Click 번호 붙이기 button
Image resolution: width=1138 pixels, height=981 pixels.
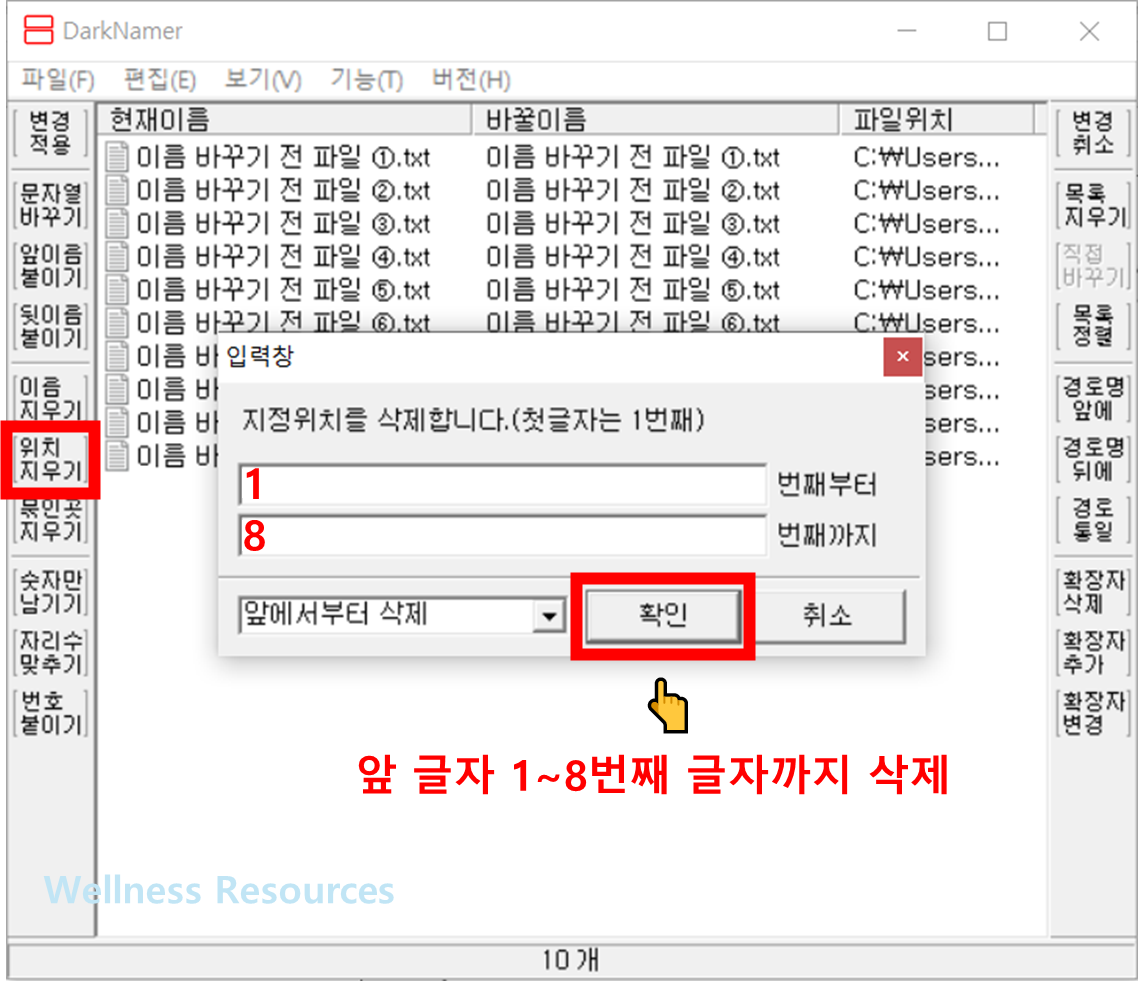coord(50,713)
